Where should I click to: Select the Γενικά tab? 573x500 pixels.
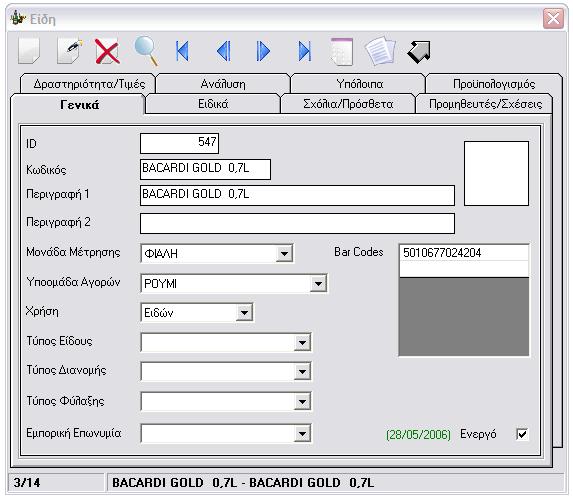click(x=79, y=105)
